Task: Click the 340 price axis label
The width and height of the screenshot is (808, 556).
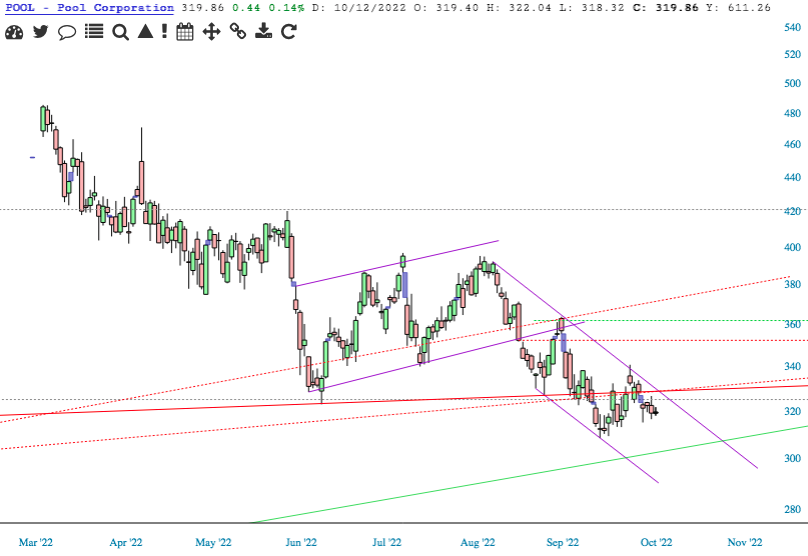Action: pos(792,366)
